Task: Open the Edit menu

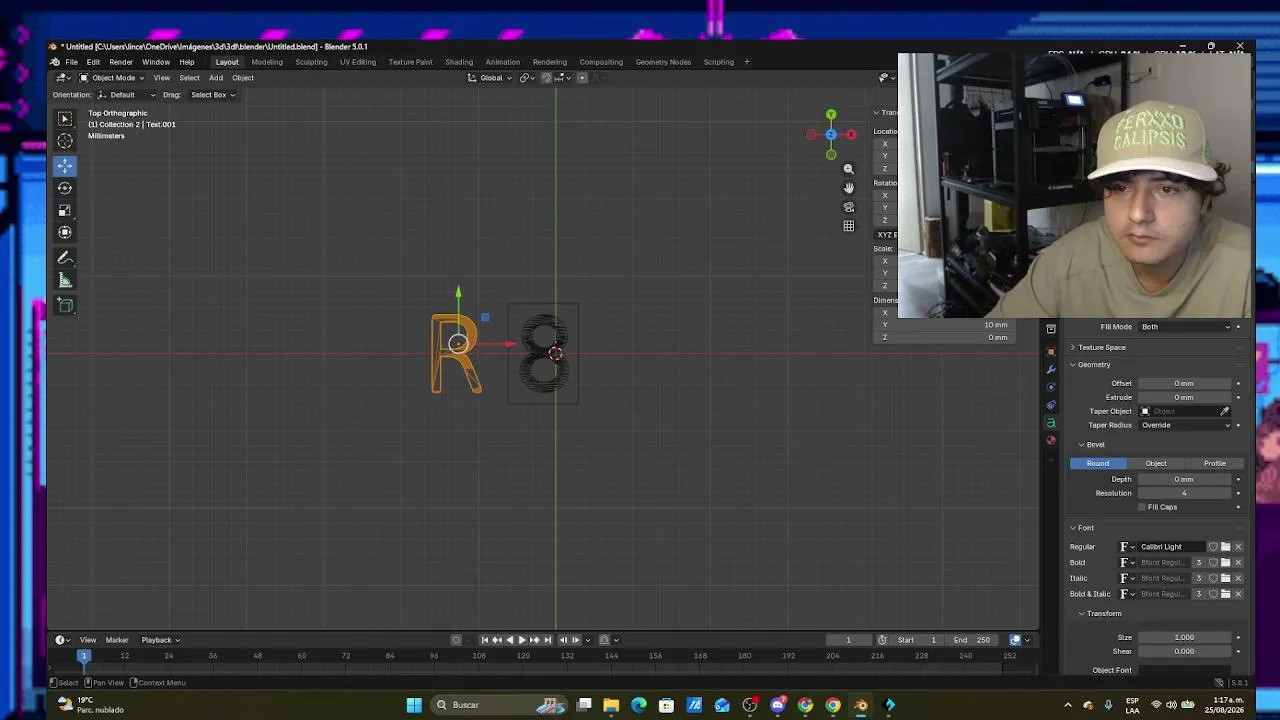Action: (x=93, y=62)
